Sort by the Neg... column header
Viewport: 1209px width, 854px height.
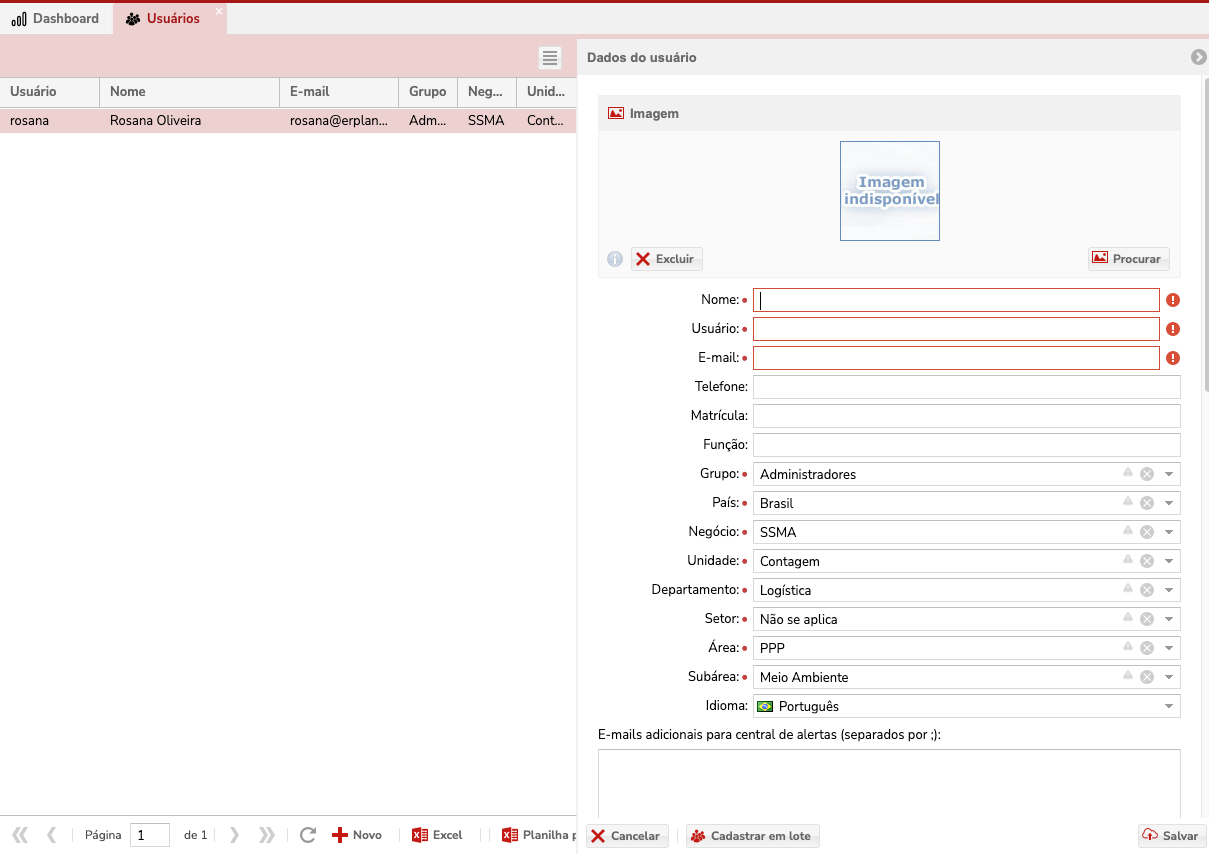(x=487, y=92)
